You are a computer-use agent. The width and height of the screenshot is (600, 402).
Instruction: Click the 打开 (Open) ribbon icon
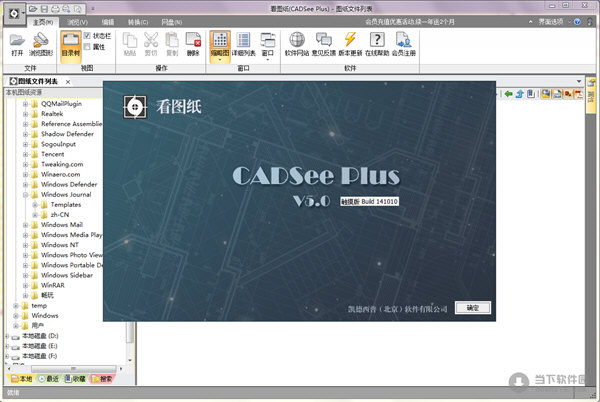coord(17,44)
